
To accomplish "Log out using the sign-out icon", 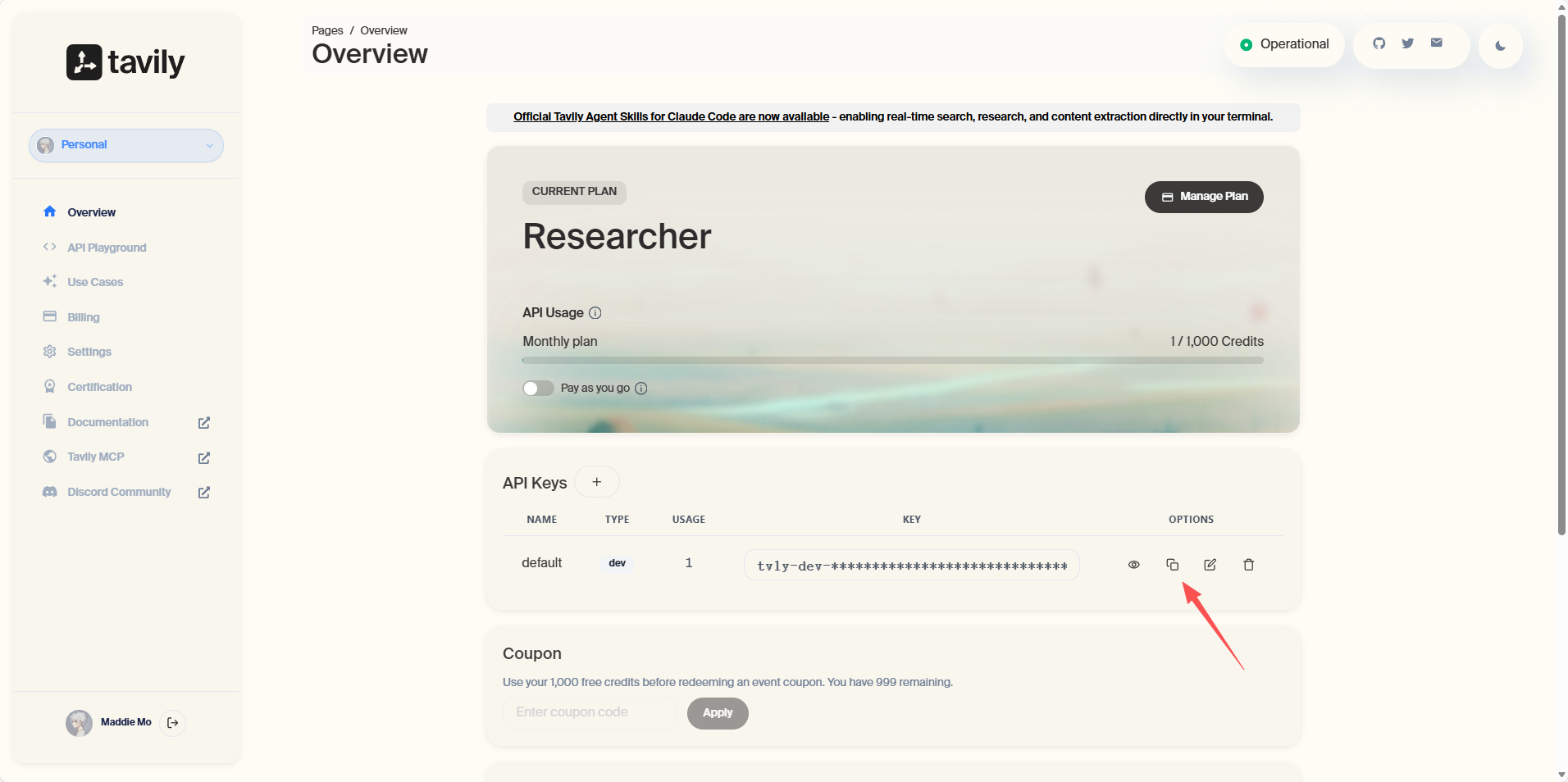I will tap(172, 723).
